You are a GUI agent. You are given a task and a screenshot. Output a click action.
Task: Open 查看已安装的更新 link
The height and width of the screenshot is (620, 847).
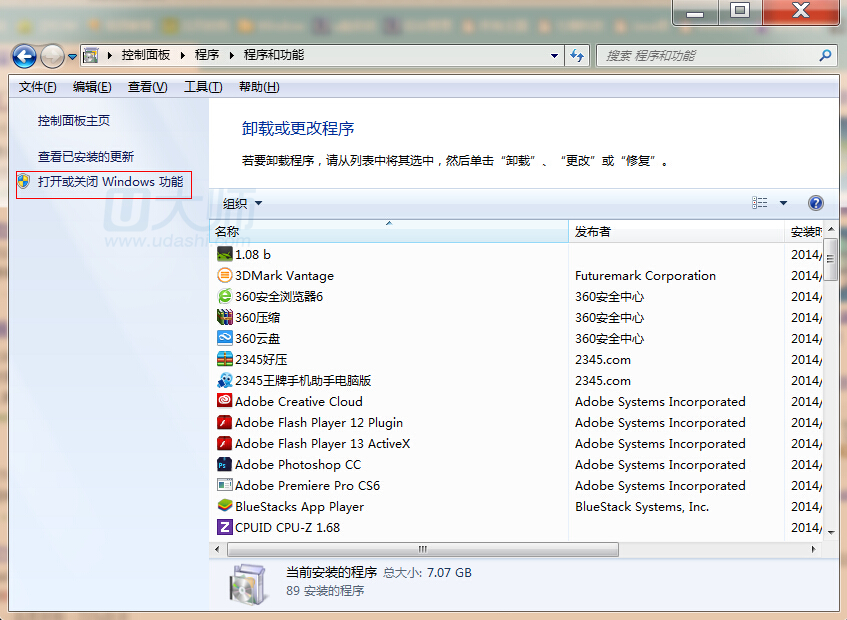(85, 157)
